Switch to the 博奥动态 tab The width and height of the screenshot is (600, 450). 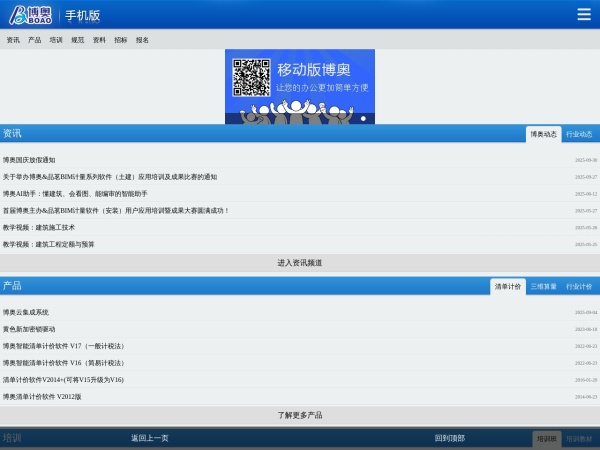543,134
